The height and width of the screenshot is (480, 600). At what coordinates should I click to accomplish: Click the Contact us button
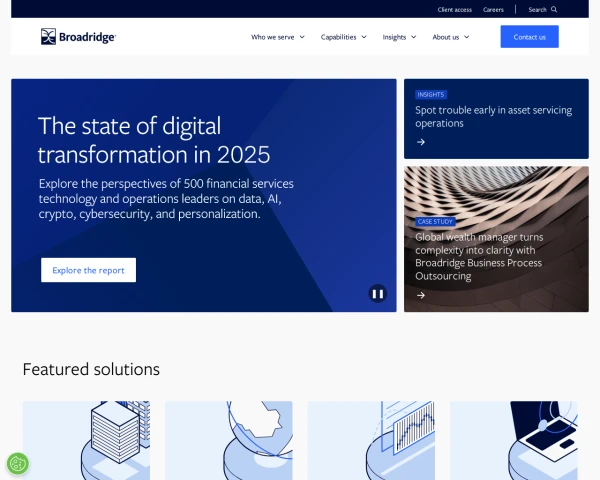coord(530,37)
